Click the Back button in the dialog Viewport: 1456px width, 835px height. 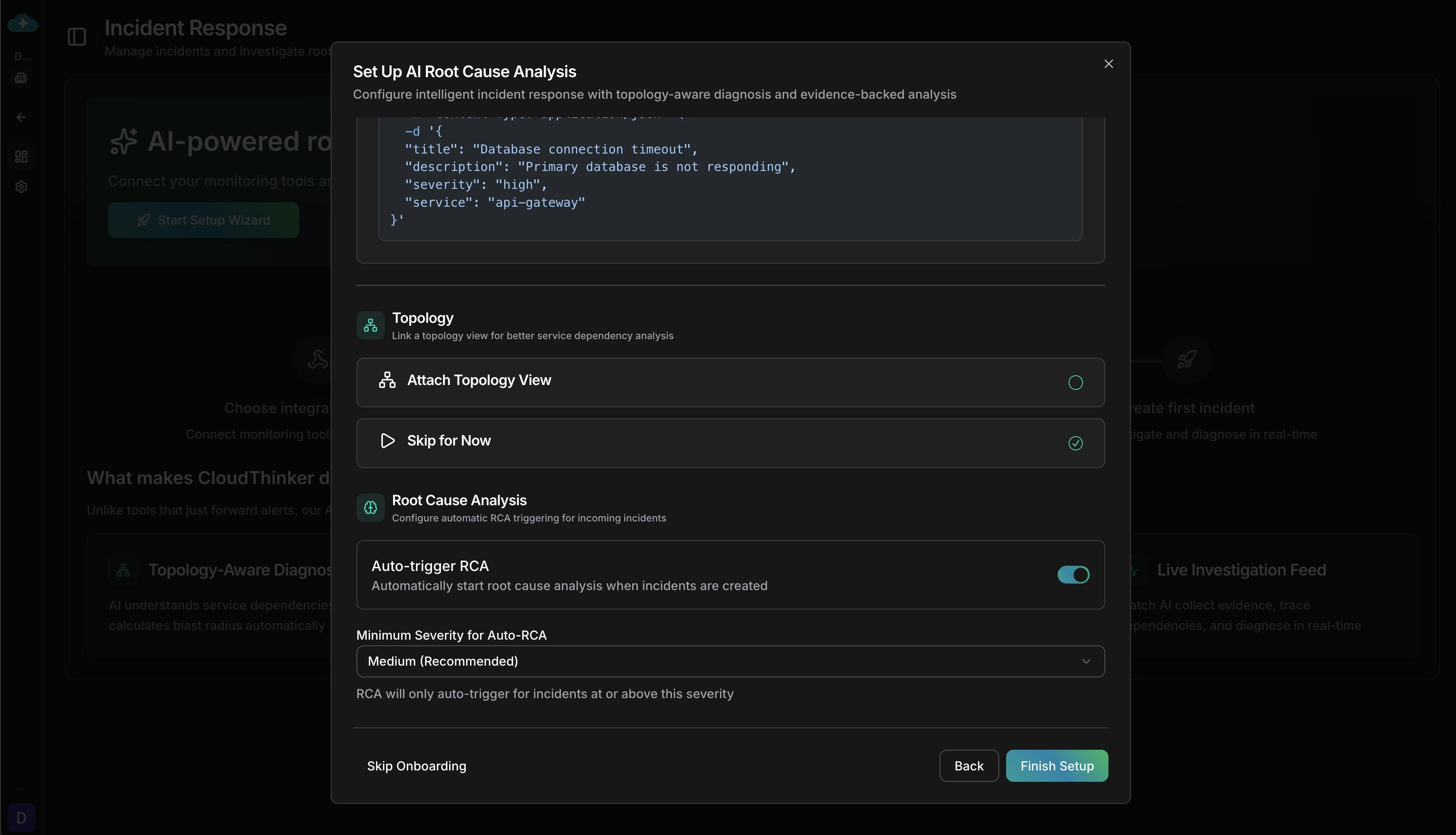pos(968,766)
